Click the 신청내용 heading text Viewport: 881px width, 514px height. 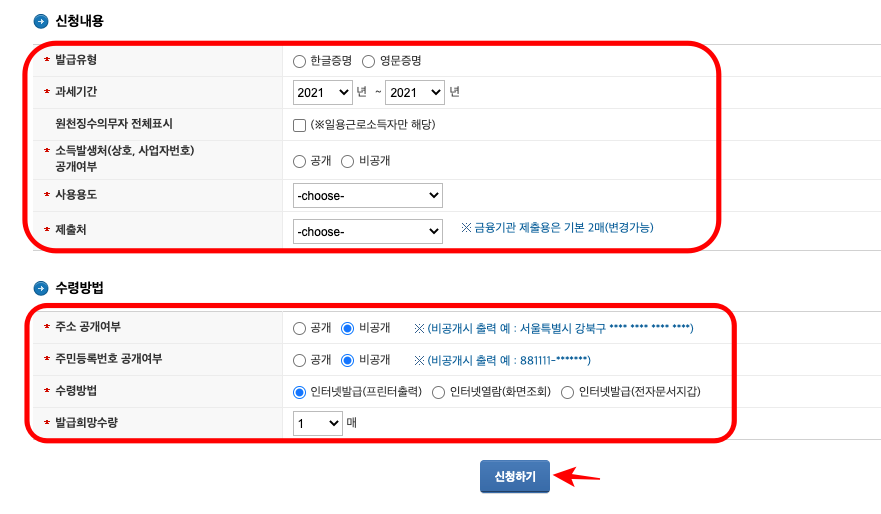coord(79,21)
